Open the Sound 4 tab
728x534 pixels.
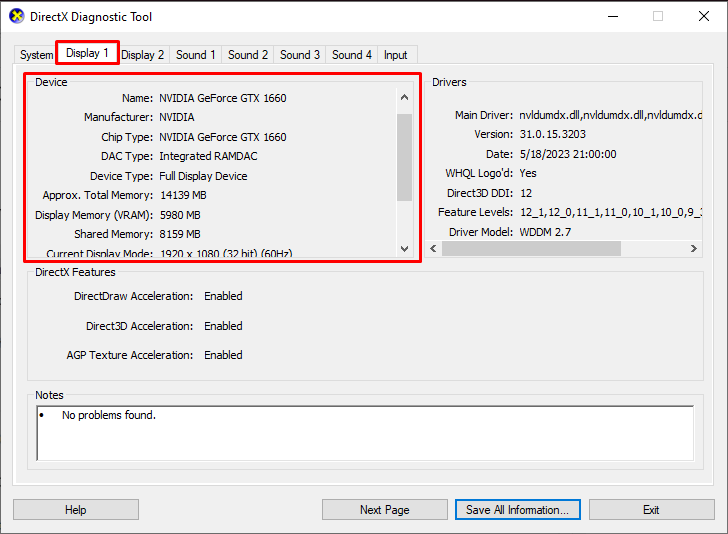tap(351, 55)
